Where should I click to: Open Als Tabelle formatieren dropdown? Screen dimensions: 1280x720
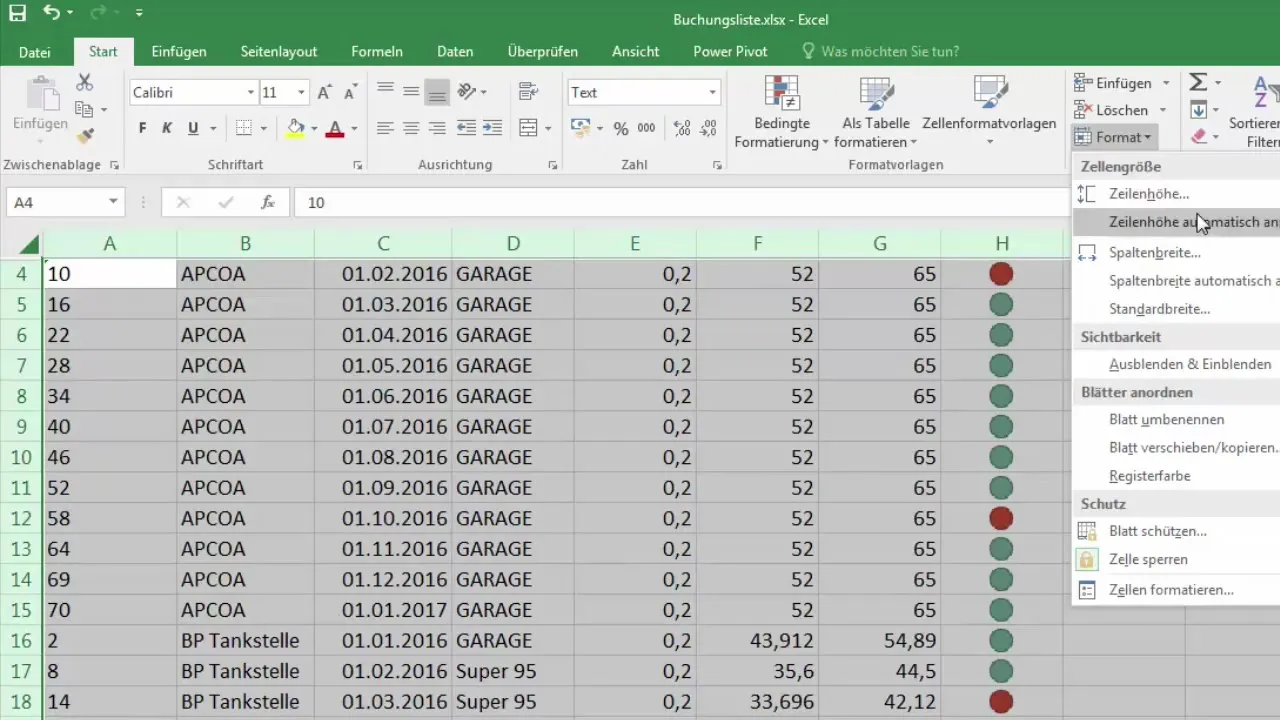click(876, 113)
